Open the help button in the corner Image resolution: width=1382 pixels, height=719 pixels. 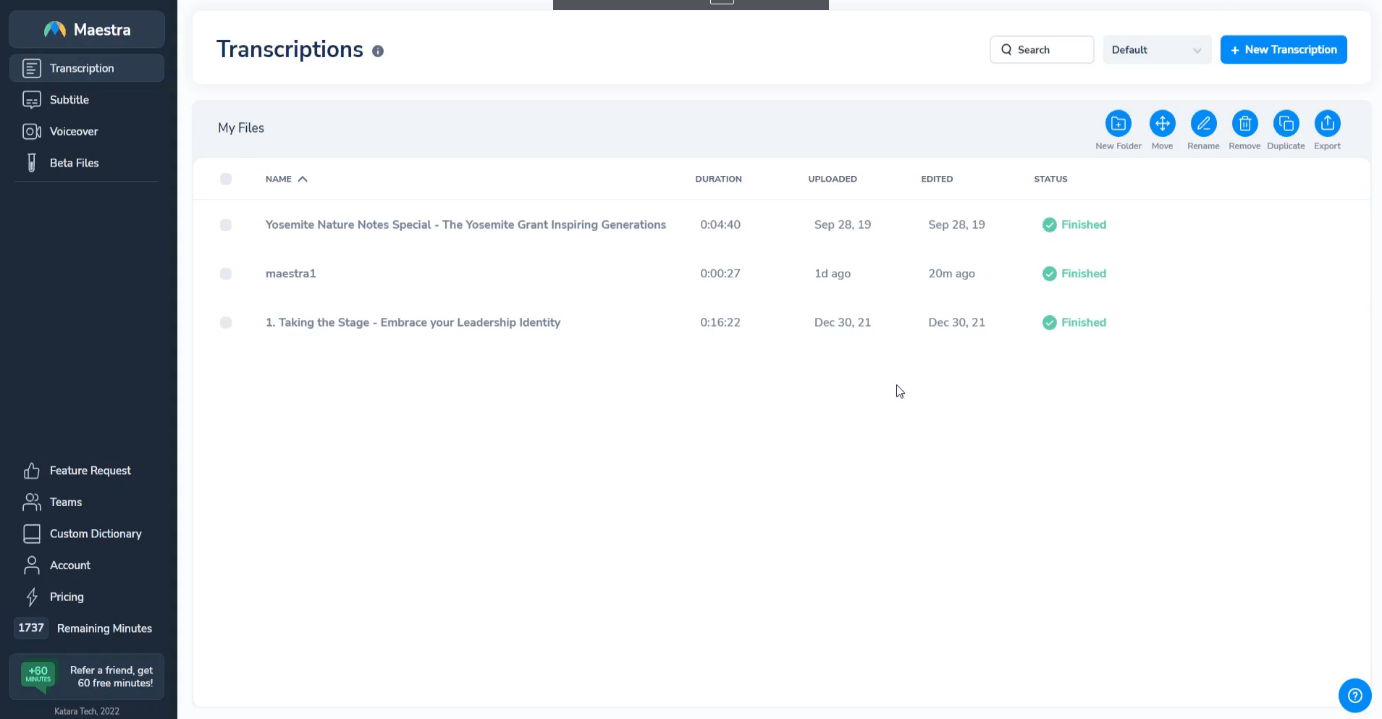click(1354, 695)
